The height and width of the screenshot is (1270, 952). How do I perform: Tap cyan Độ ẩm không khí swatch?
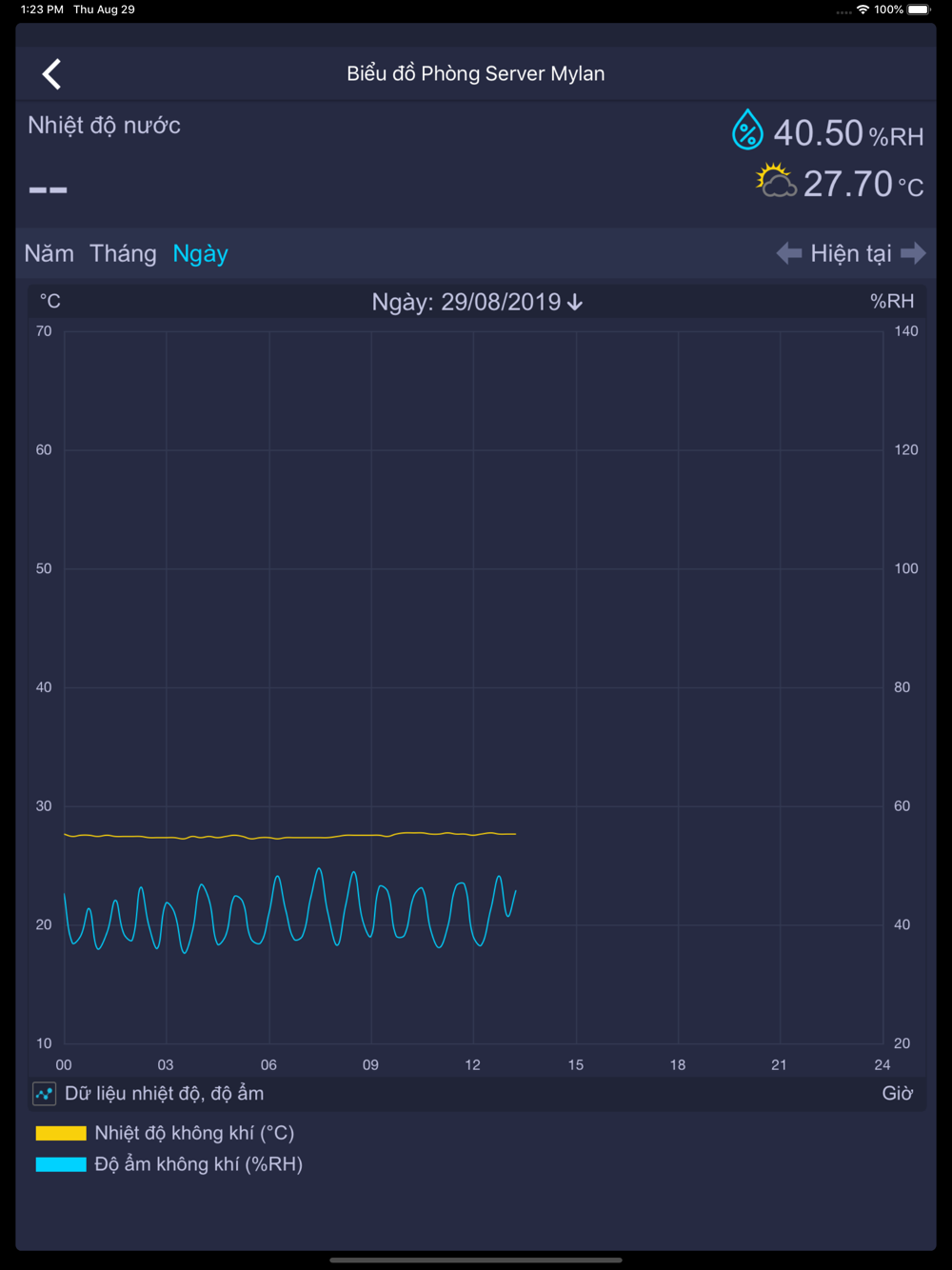coord(61,1164)
